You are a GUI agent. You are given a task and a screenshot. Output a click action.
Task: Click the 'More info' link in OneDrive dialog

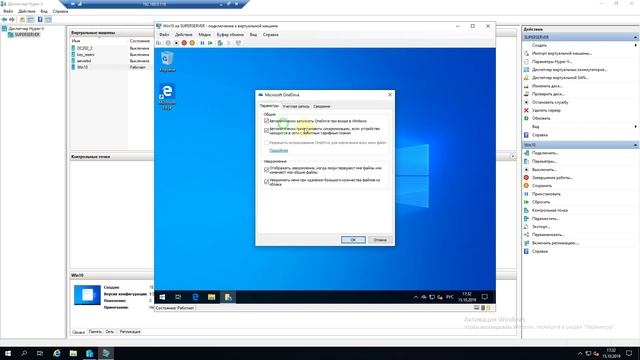click(x=279, y=151)
